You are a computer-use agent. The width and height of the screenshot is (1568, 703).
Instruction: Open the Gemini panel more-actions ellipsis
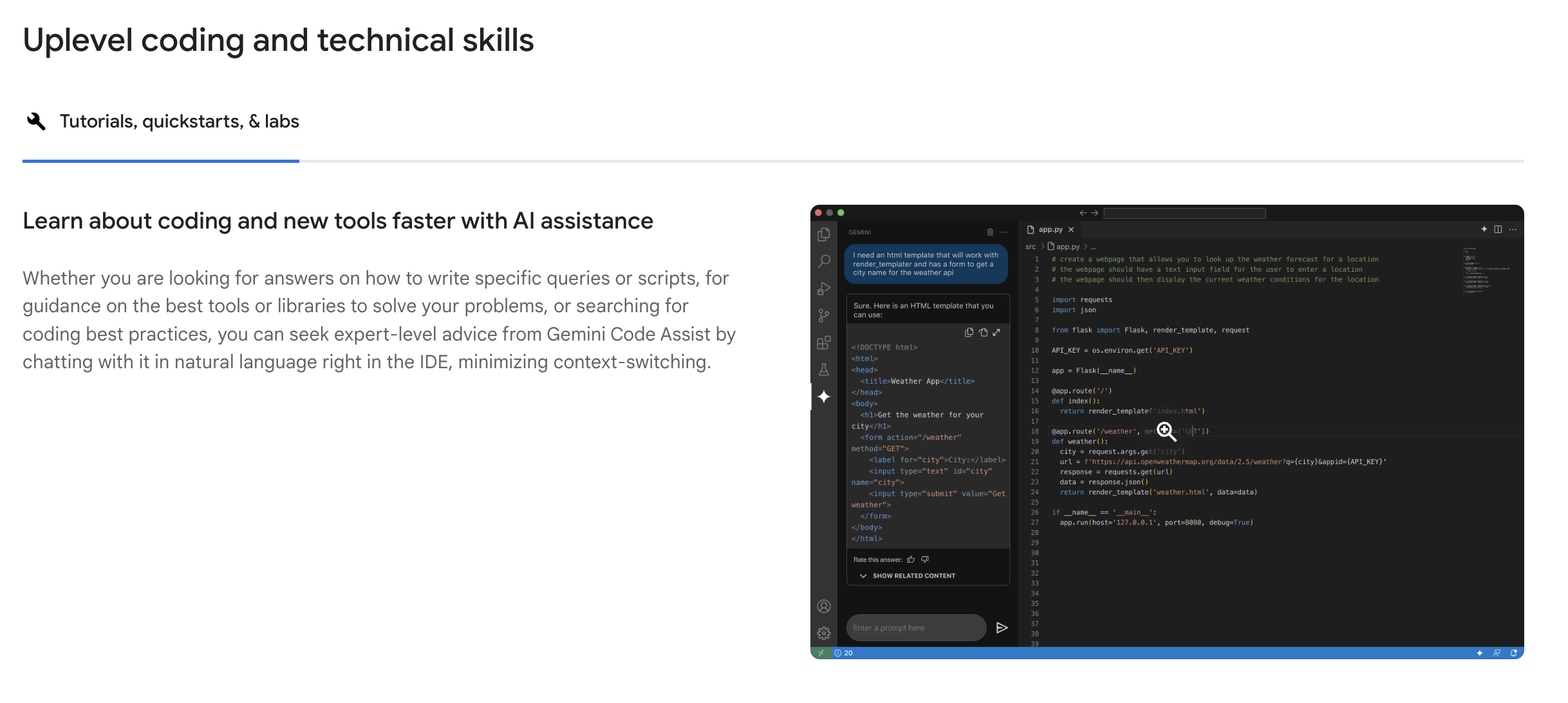pos(1004,232)
